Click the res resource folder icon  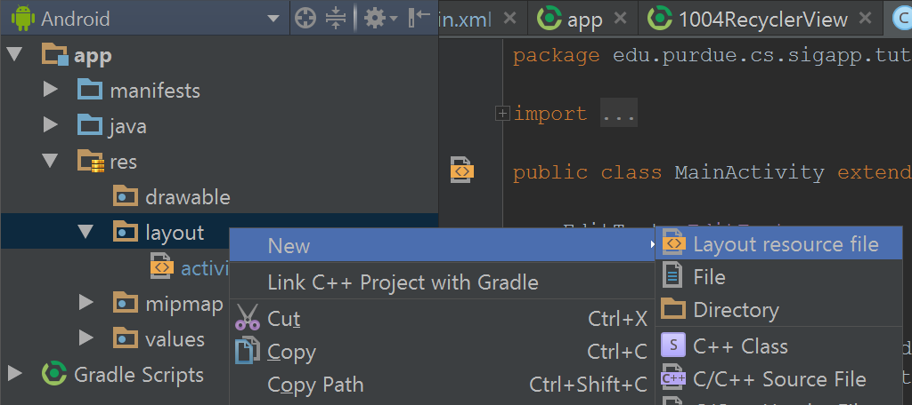[x=91, y=161]
